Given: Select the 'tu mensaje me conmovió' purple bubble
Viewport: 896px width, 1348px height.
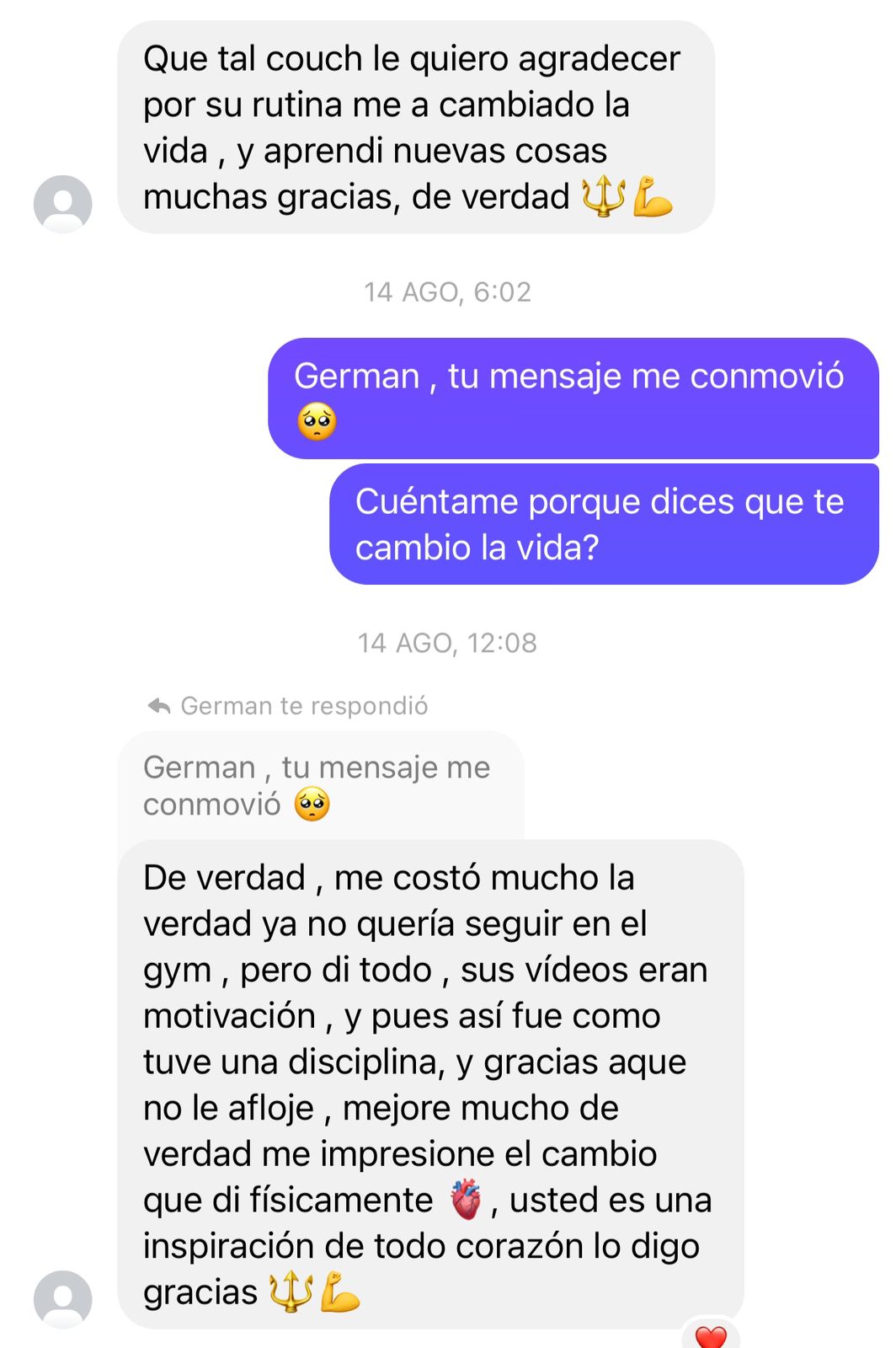Looking at the screenshot, I should click(573, 399).
